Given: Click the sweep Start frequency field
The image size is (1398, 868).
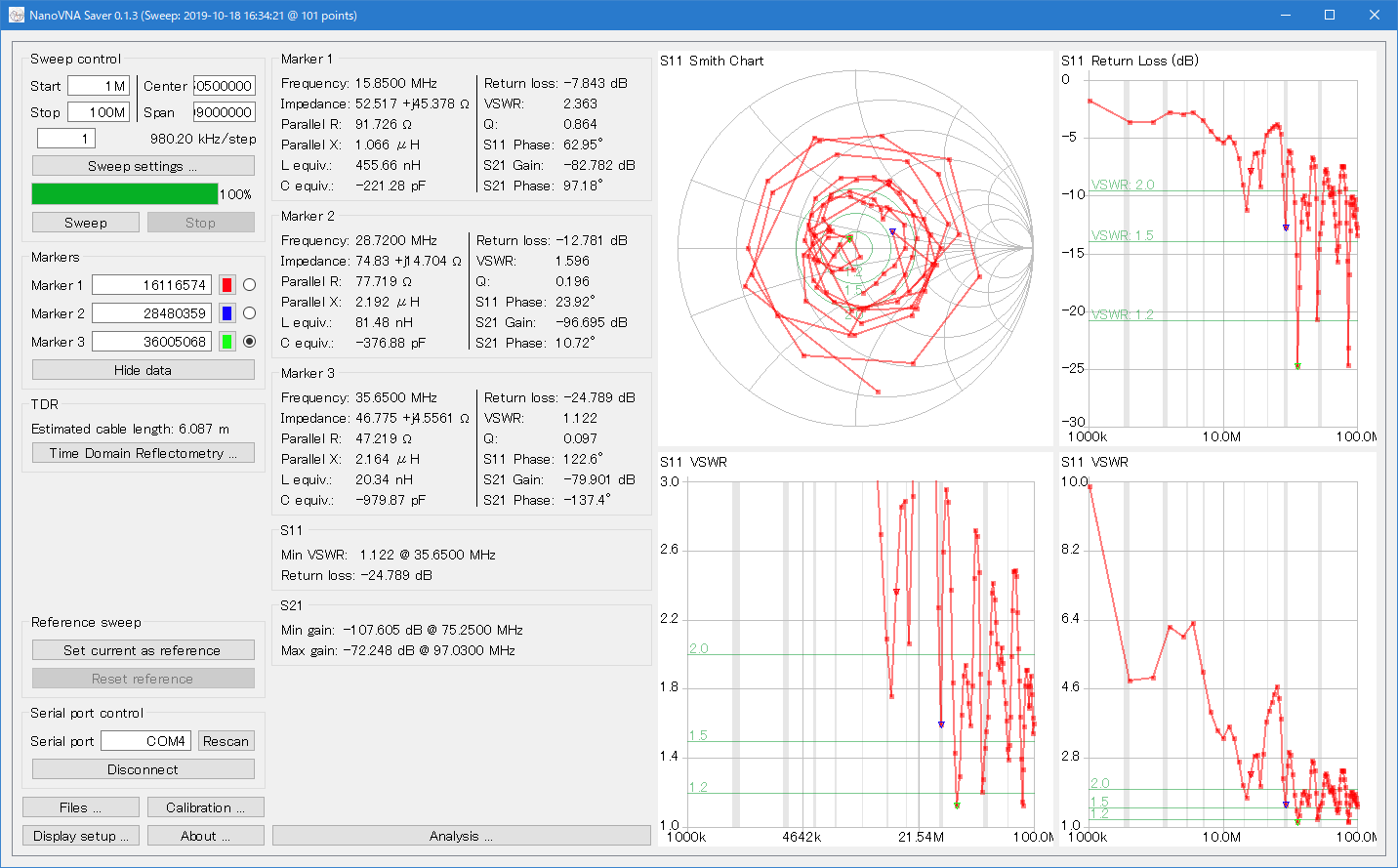Looking at the screenshot, I should pyautogui.click(x=99, y=86).
